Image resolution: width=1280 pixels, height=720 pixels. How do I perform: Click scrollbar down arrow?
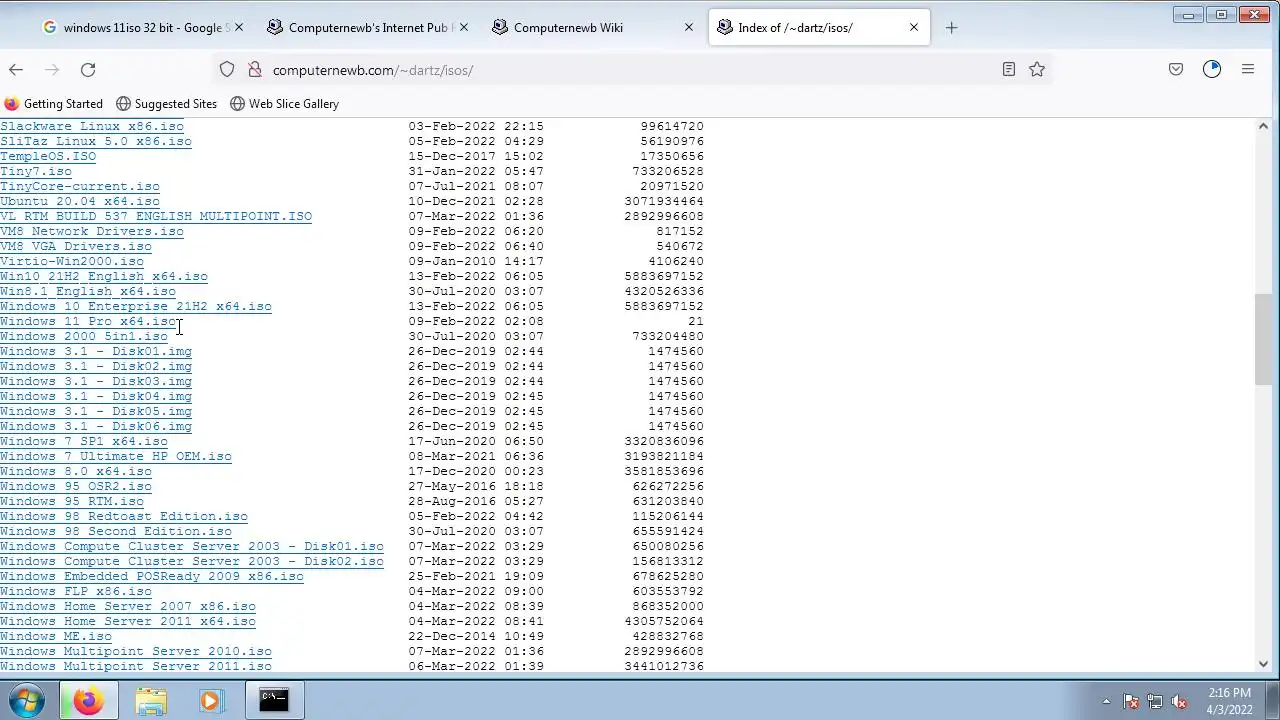(x=1264, y=664)
